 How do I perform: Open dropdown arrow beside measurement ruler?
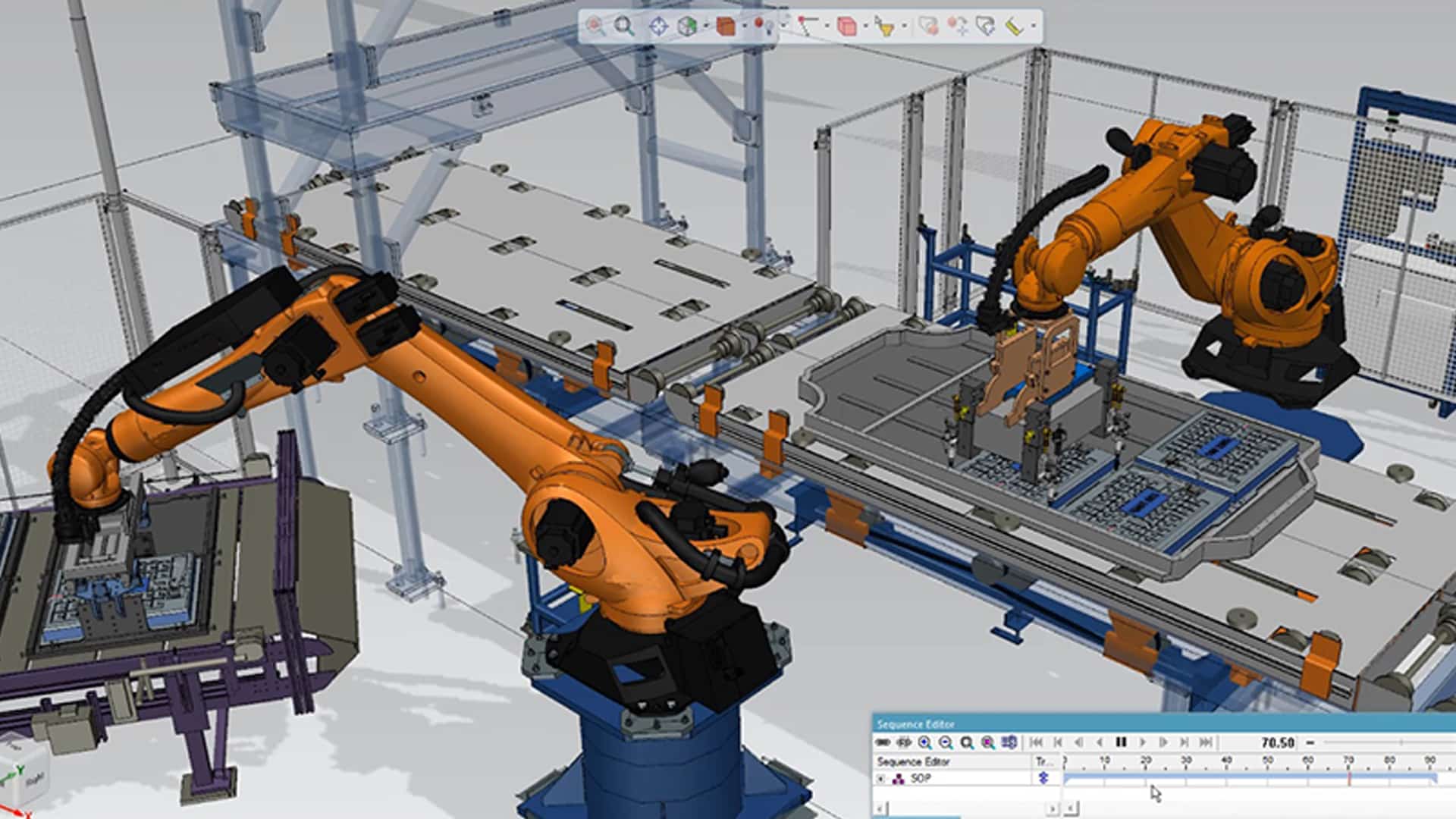pos(1033,26)
